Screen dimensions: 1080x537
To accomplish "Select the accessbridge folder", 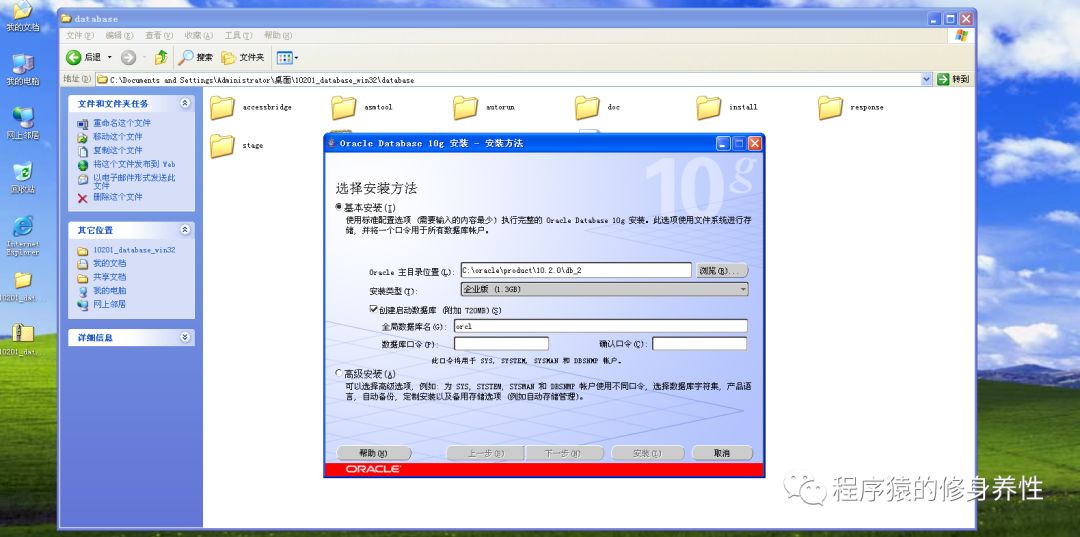I will click(251, 107).
